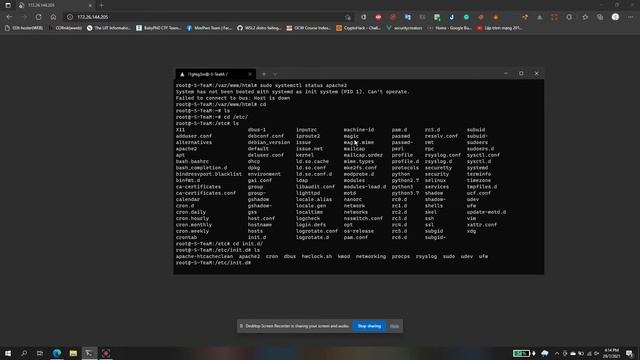Go back in the Edge browser
This screenshot has width=640, height=360.
[x=9, y=17]
